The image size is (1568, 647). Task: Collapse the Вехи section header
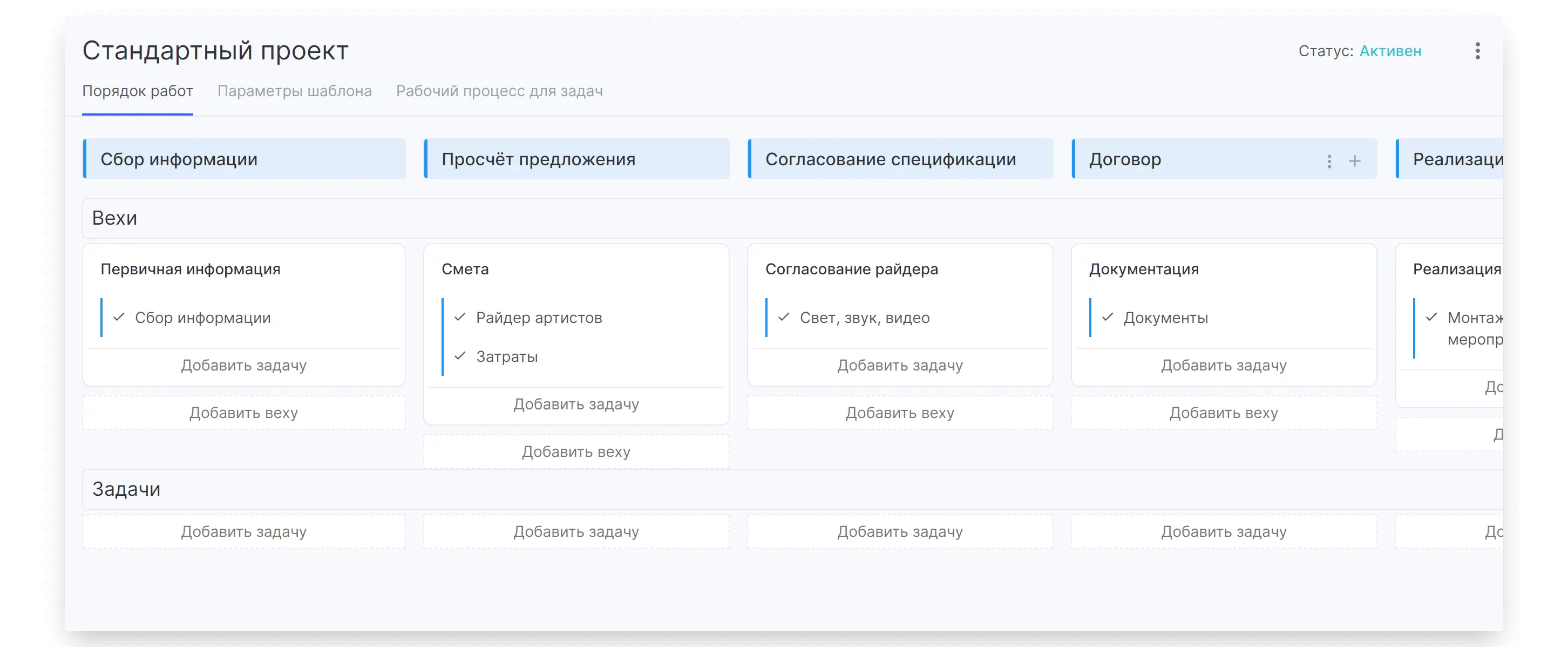[x=114, y=218]
